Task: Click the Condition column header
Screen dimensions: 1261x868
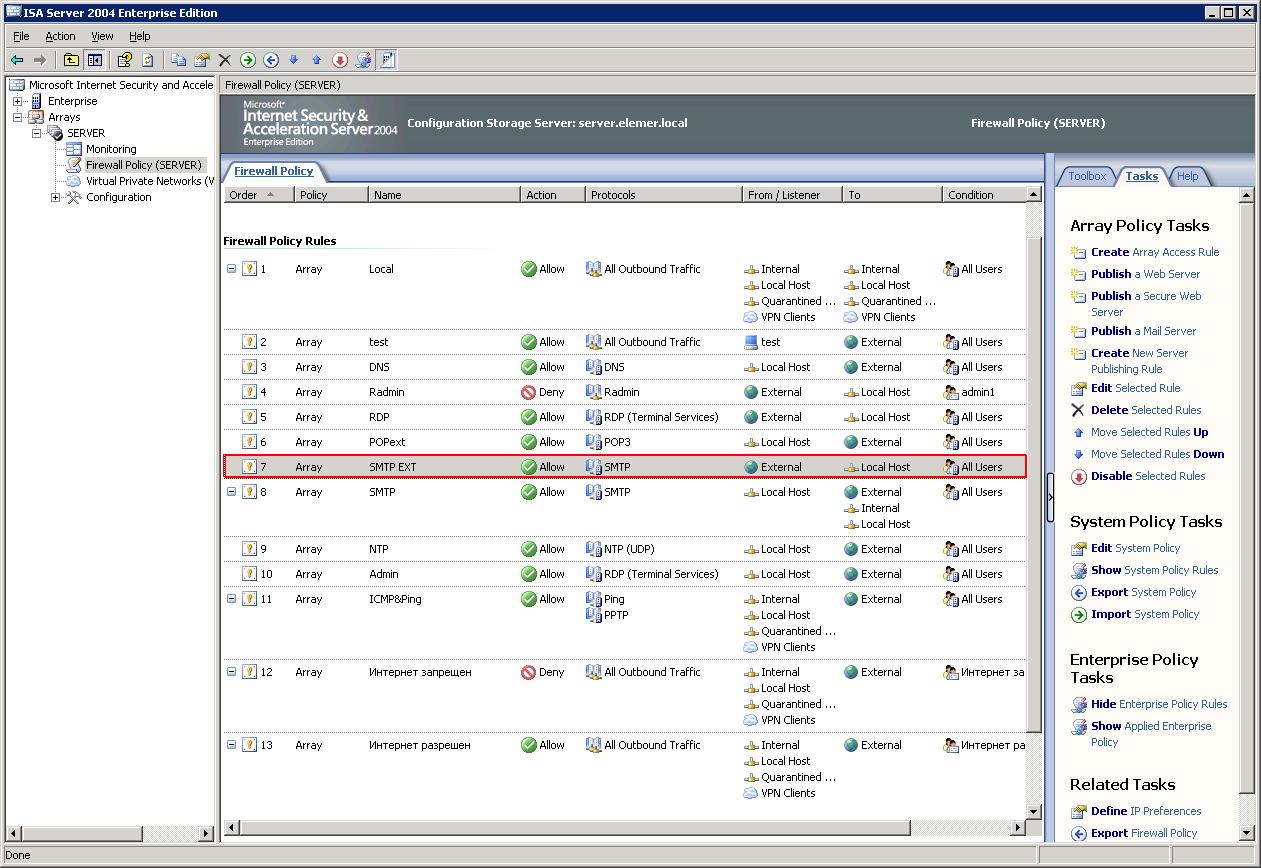Action: click(x=984, y=195)
